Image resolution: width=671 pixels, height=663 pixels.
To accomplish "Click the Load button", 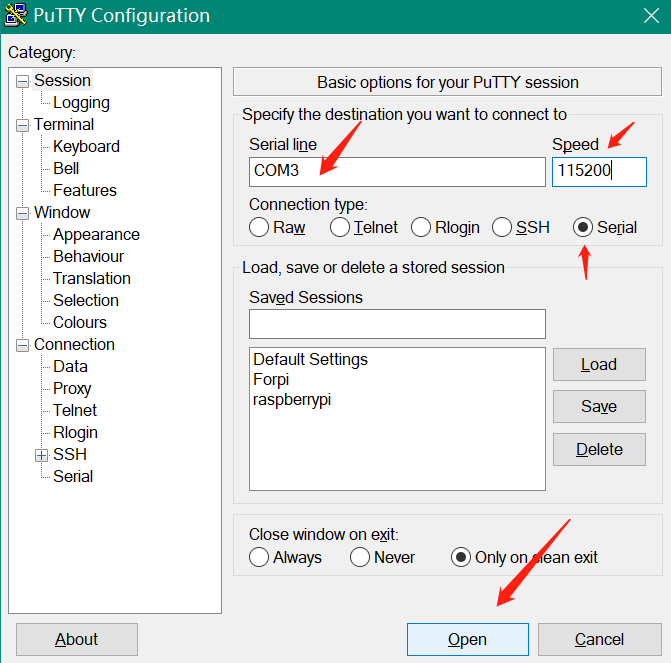I will 599,364.
